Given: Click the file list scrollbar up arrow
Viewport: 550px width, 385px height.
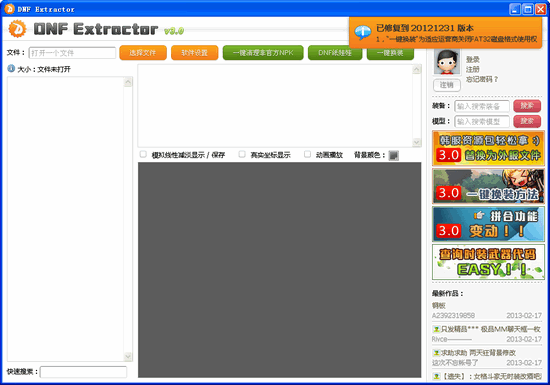Looking at the screenshot, I should pyautogui.click(x=128, y=82).
